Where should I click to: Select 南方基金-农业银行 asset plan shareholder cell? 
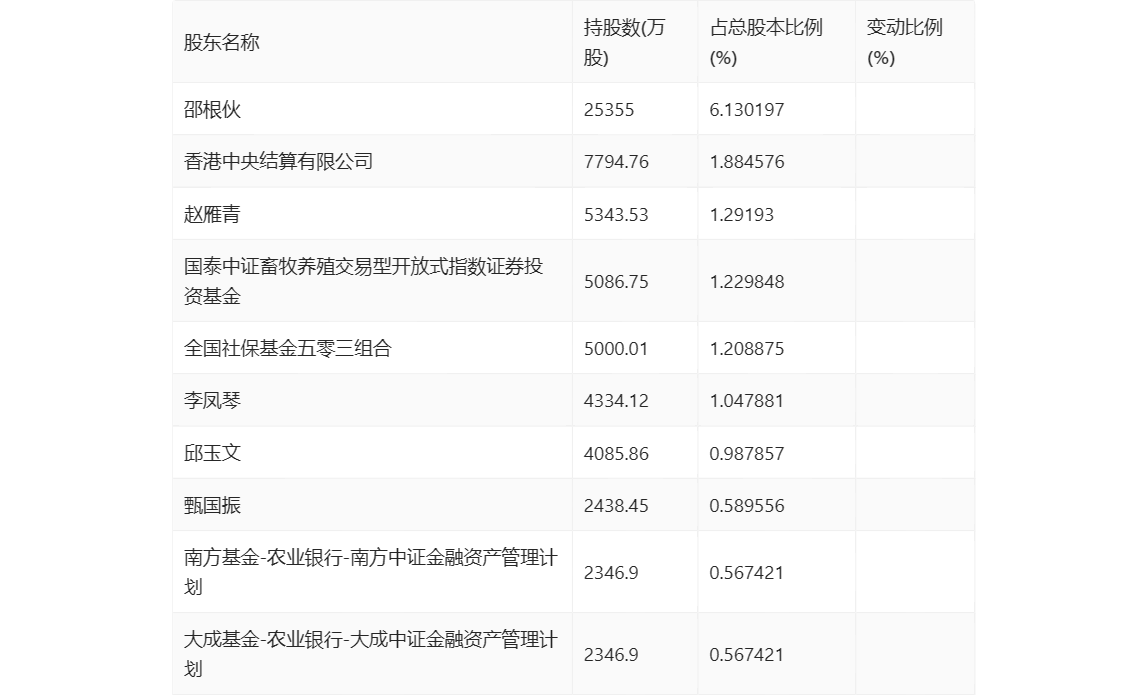tap(370, 572)
